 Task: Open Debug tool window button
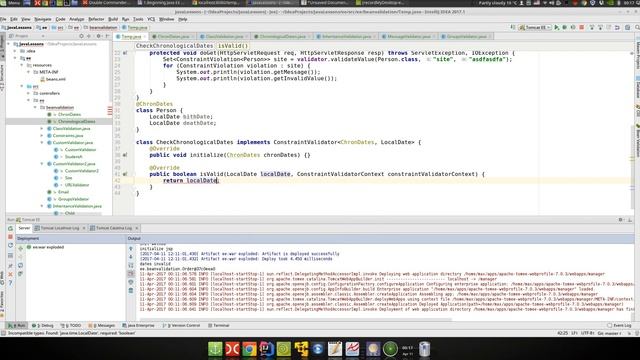click(43, 326)
